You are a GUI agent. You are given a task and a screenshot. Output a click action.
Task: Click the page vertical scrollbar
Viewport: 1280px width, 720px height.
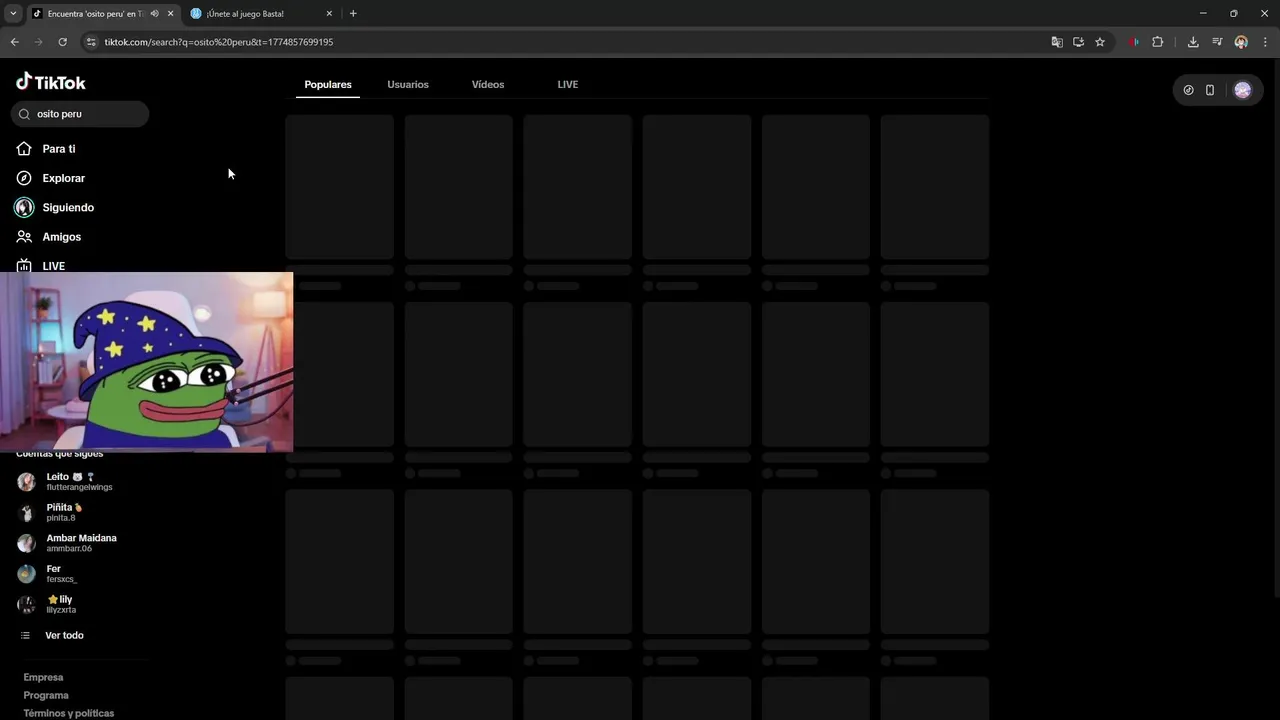(x=1275, y=330)
